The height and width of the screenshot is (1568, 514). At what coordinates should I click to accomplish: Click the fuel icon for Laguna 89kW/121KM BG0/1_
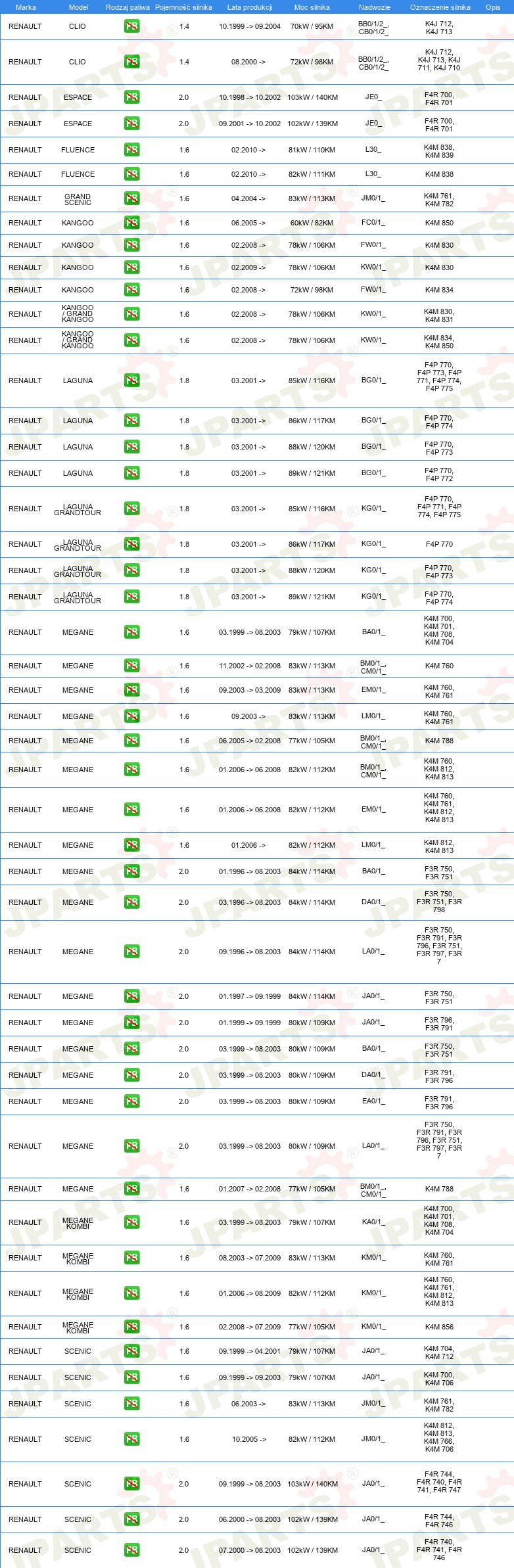132,474
